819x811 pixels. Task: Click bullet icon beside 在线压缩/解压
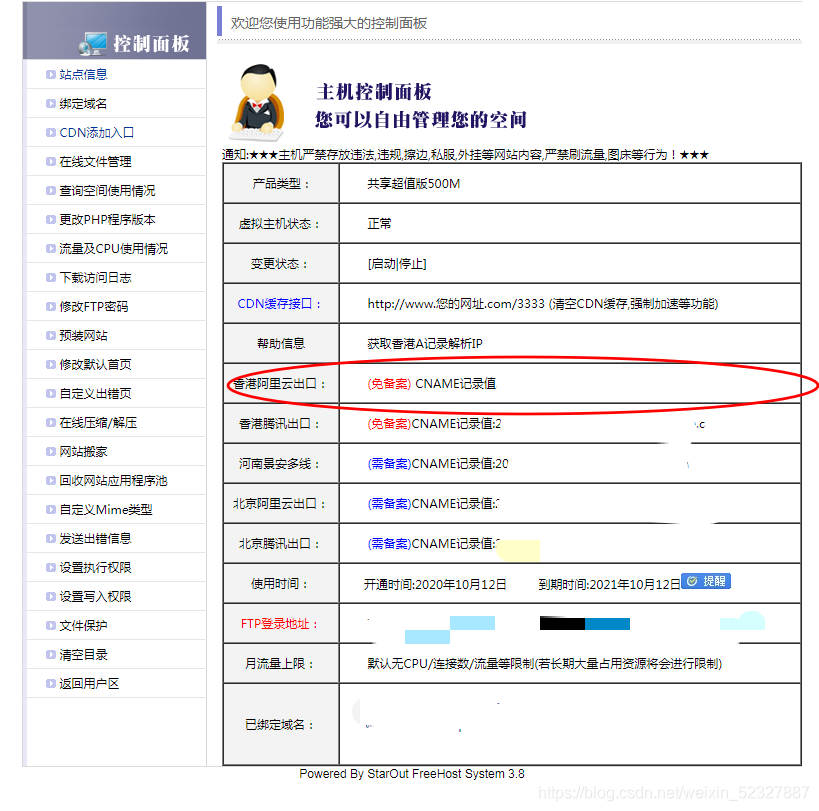click(51, 422)
